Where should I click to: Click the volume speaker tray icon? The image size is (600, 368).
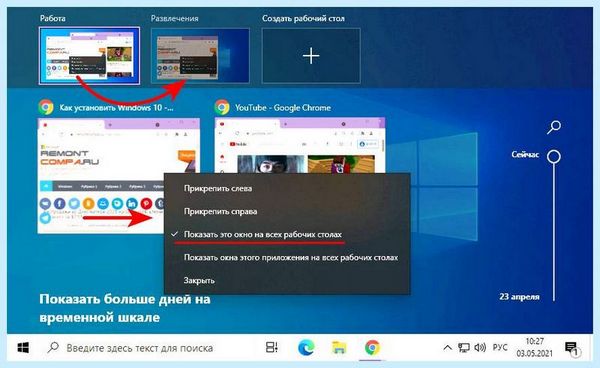click(480, 347)
